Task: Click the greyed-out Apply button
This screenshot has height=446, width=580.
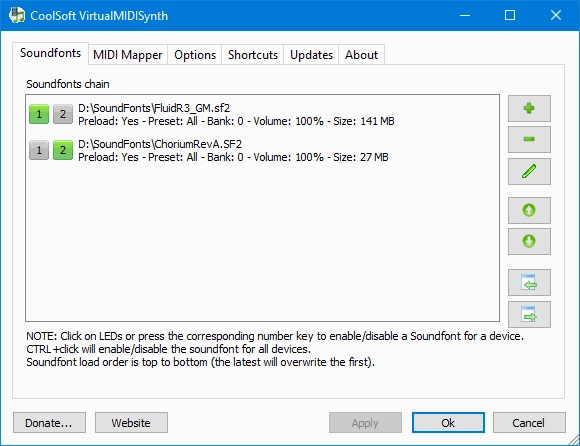Action: pyautogui.click(x=365, y=423)
